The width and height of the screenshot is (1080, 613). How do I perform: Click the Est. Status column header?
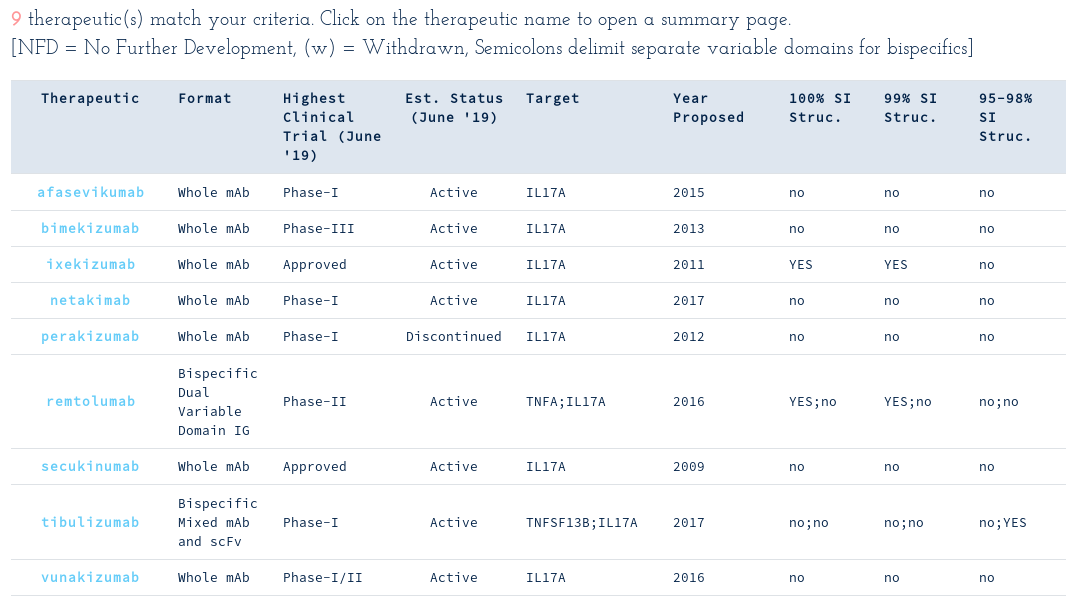coord(454,108)
